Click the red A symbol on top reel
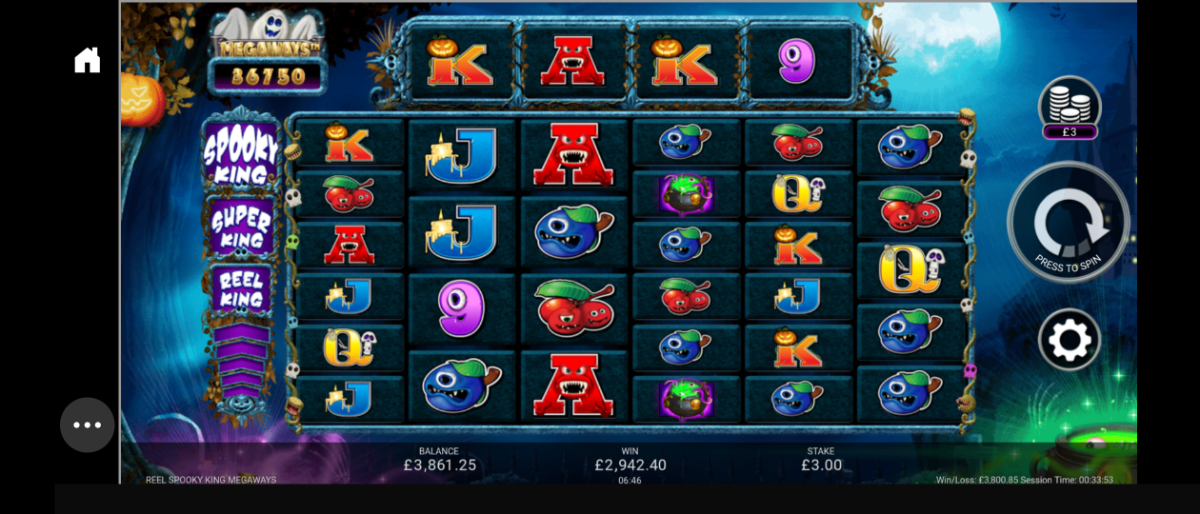Screen dimensions: 1200x514 [573, 62]
